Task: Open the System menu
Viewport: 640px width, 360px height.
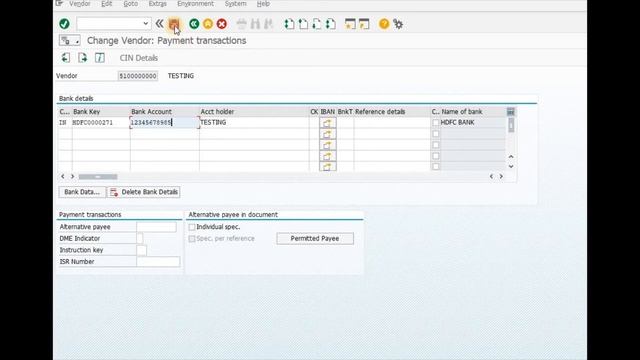Action: 236,4
